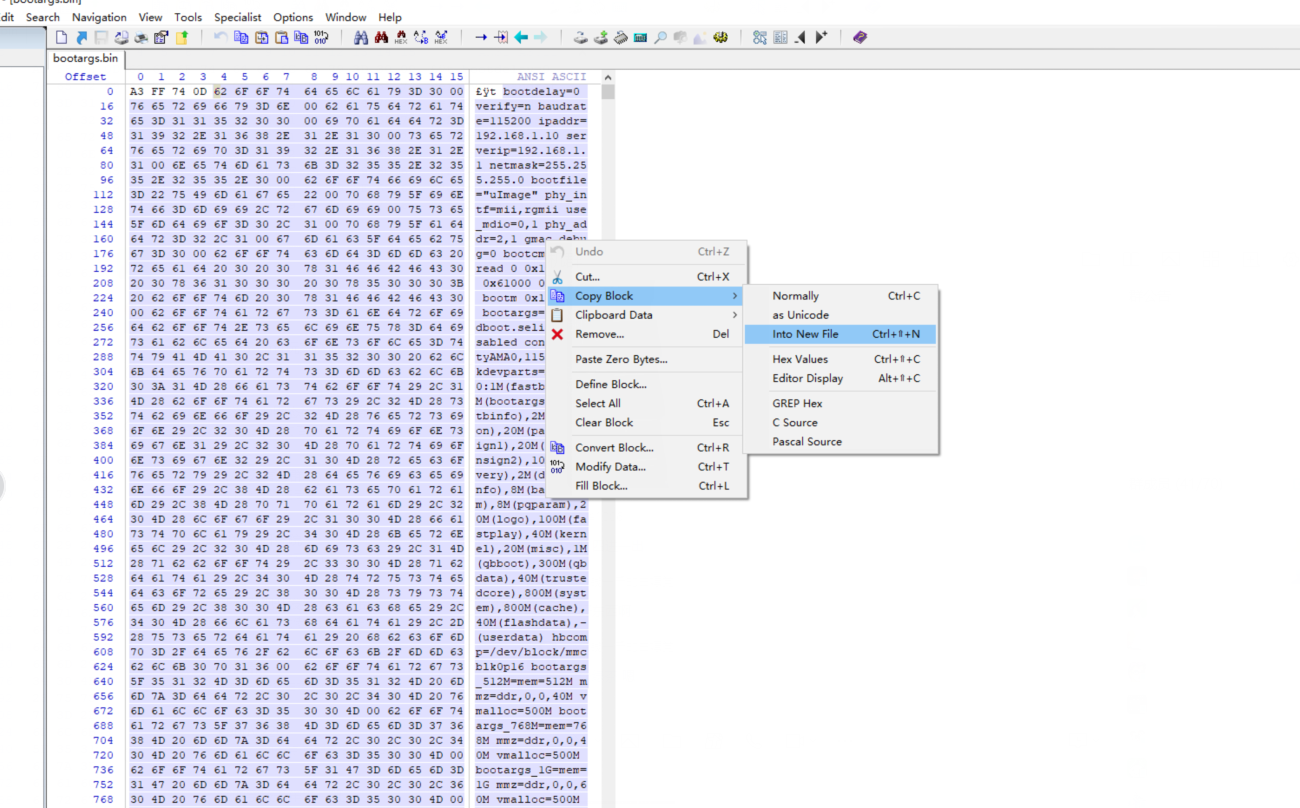Select Normally in Copy Block submenu
Screen dimensions: 1300x808
pos(840,296)
